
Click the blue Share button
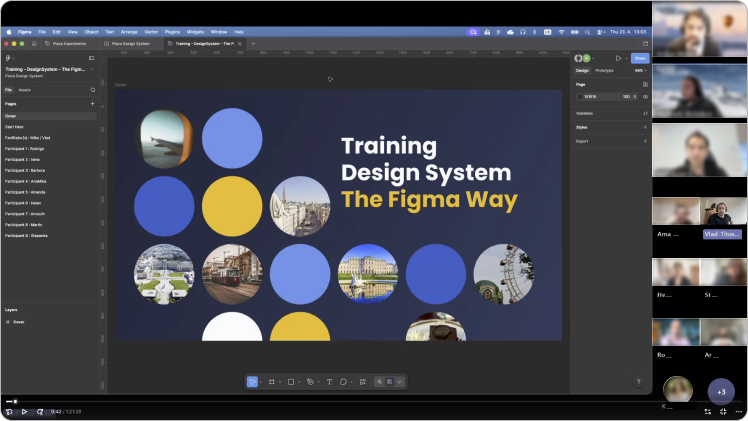point(640,58)
